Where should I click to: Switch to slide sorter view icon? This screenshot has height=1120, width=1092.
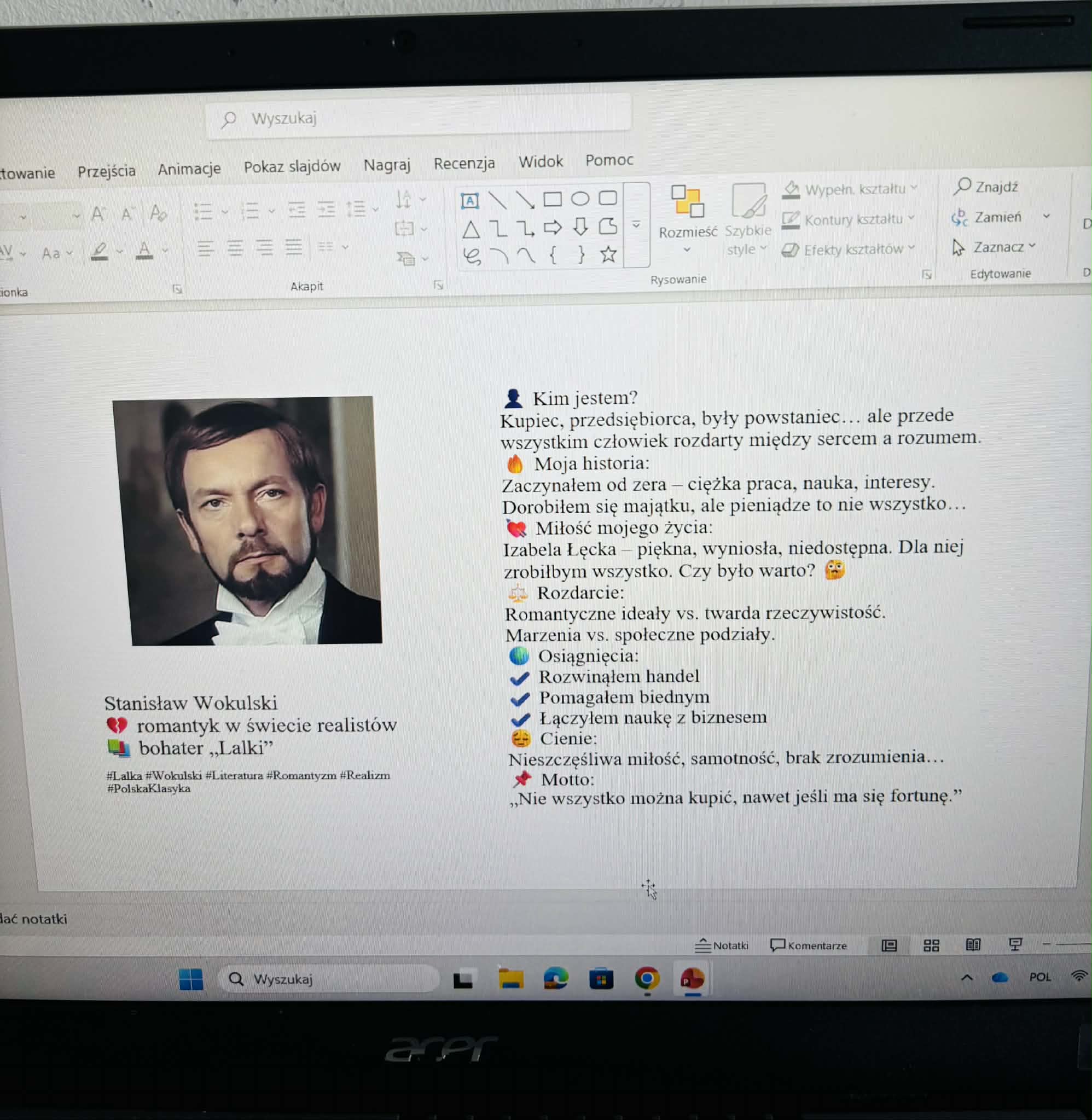pyautogui.click(x=931, y=945)
